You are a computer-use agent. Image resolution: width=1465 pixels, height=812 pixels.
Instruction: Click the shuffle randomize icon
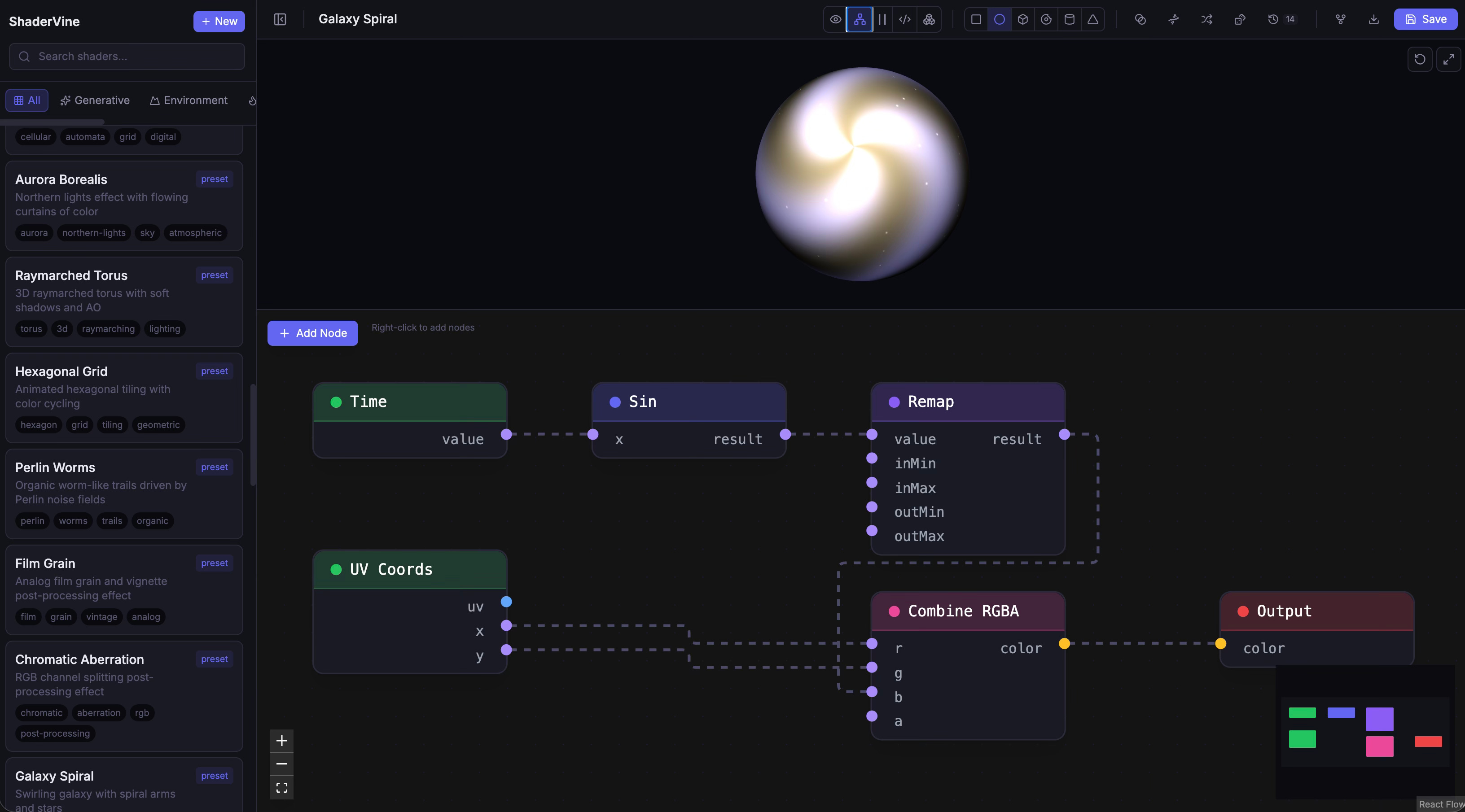(1206, 19)
